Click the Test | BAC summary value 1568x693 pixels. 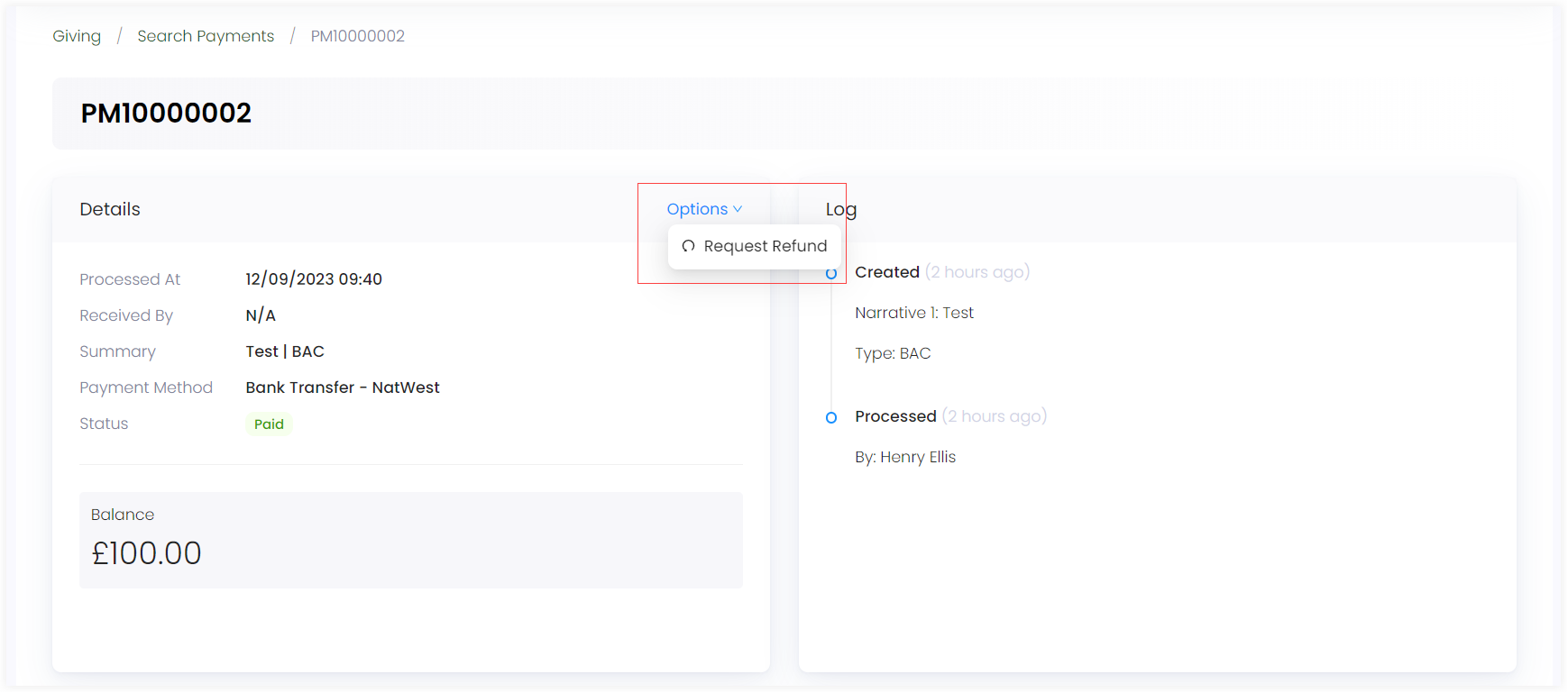(285, 351)
